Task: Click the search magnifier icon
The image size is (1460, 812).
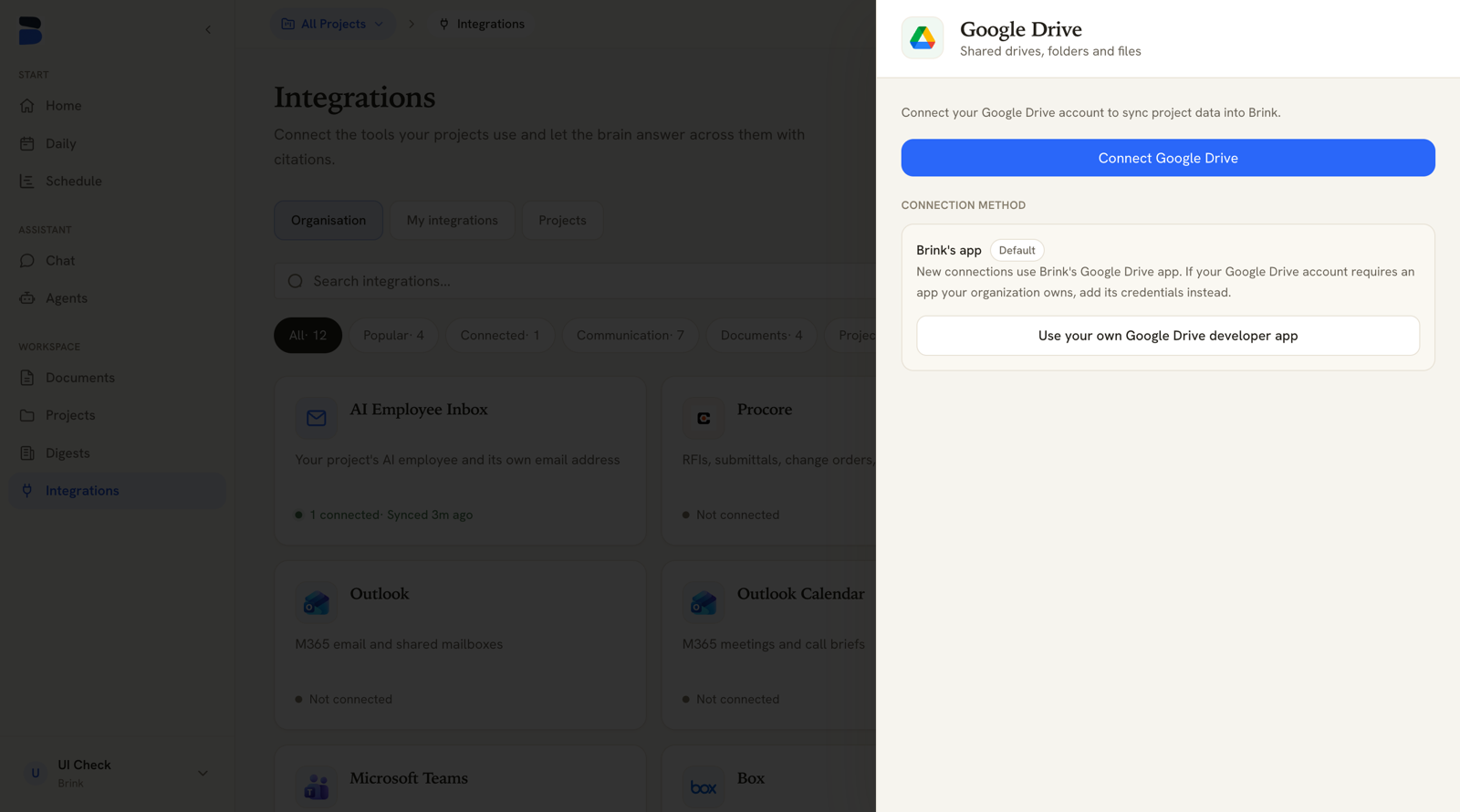Action: pyautogui.click(x=296, y=281)
